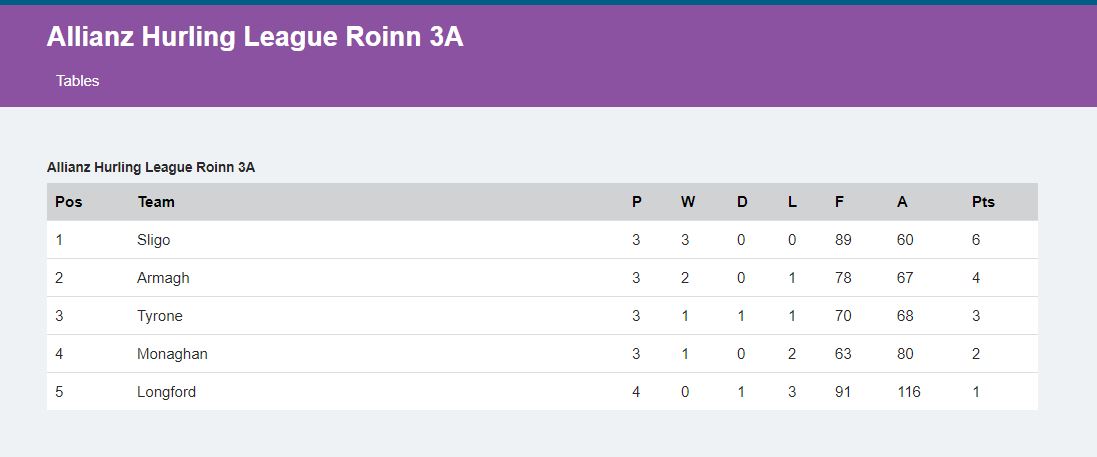Click the Pts column header
The image size is (1097, 457).
983,202
